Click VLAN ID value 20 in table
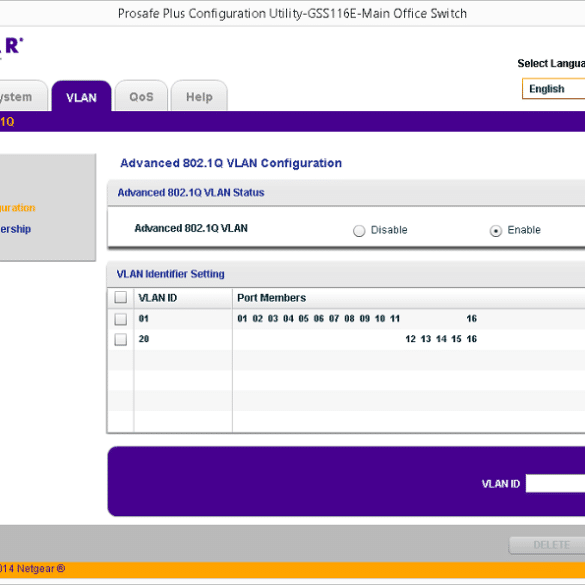The image size is (585, 585). click(x=144, y=339)
